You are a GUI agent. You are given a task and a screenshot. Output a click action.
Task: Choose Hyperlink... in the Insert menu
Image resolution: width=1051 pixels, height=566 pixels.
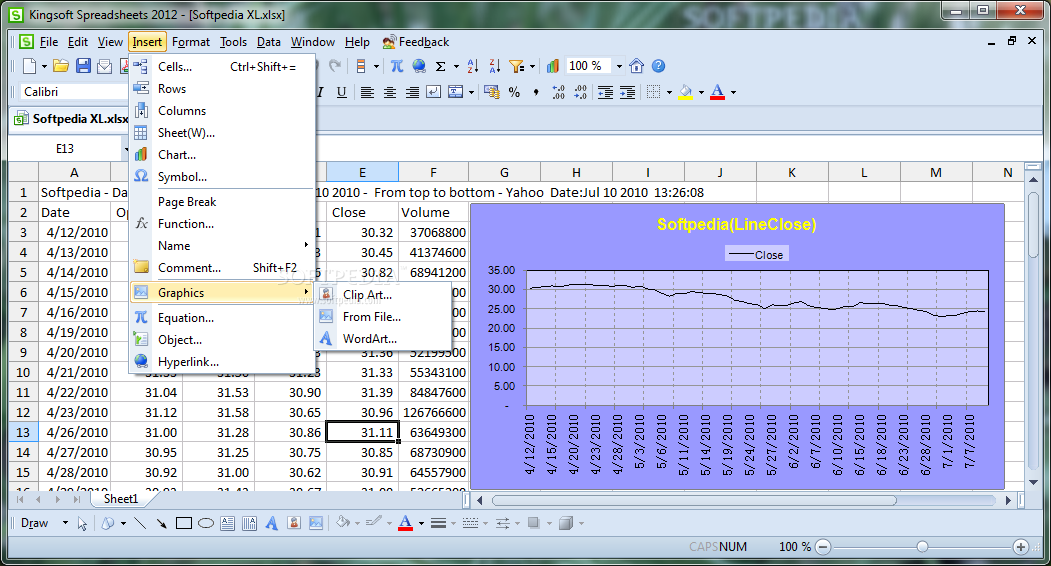click(x=222, y=361)
